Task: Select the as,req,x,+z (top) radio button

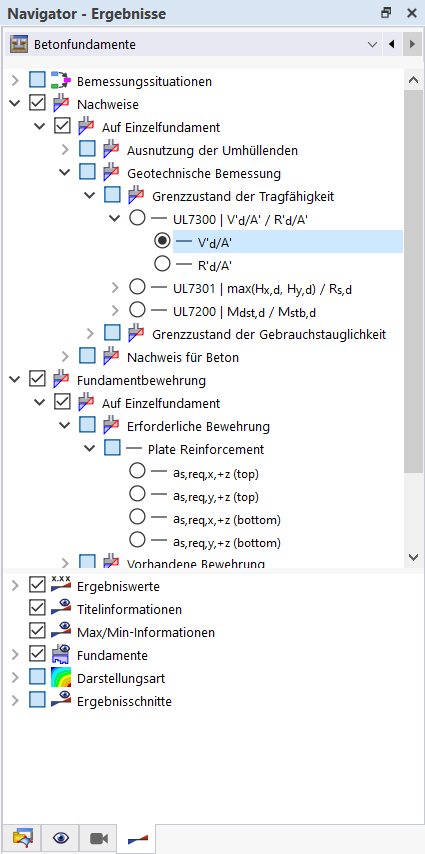Action: coord(137,472)
